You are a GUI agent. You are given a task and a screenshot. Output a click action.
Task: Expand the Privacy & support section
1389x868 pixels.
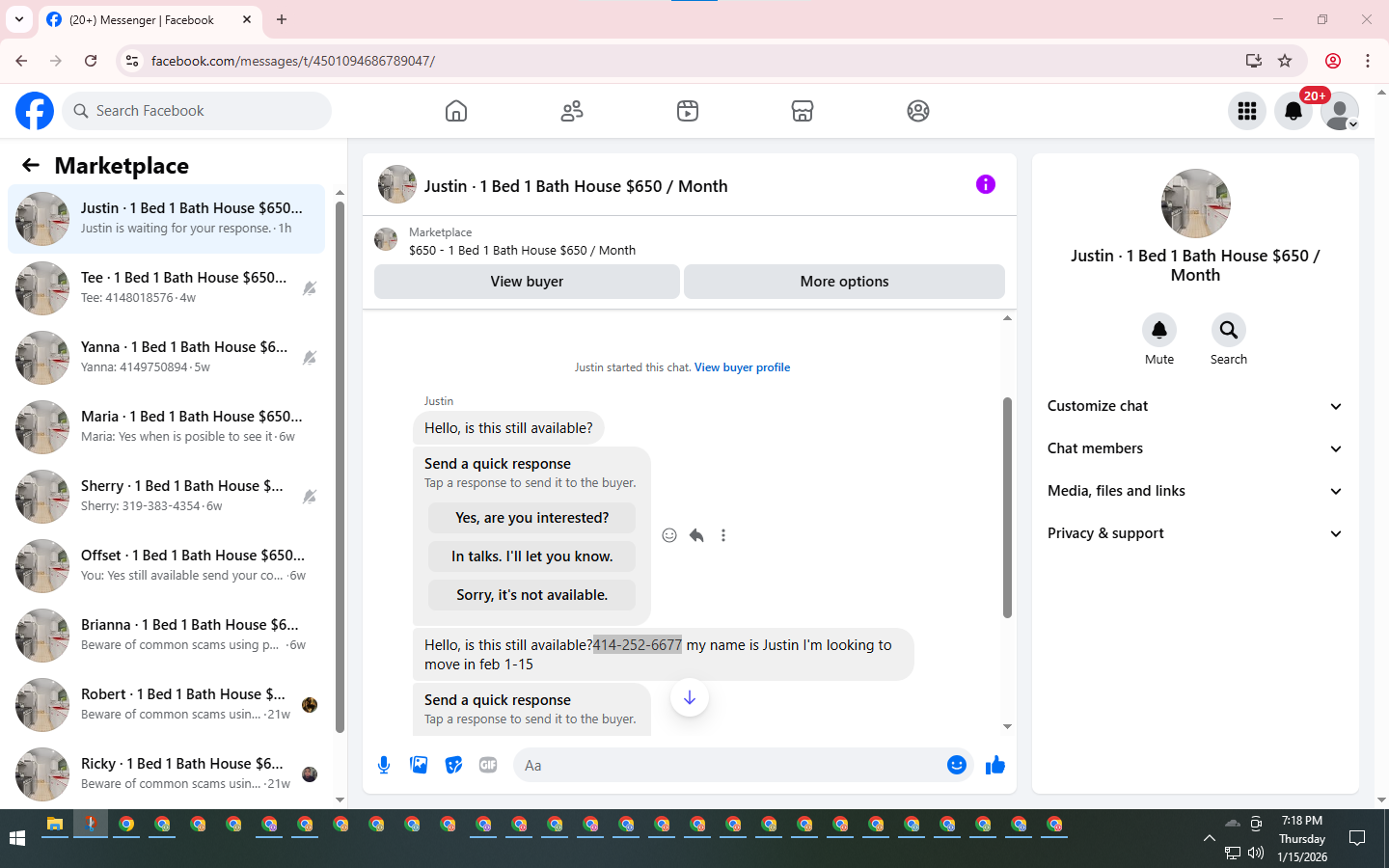pos(1195,533)
